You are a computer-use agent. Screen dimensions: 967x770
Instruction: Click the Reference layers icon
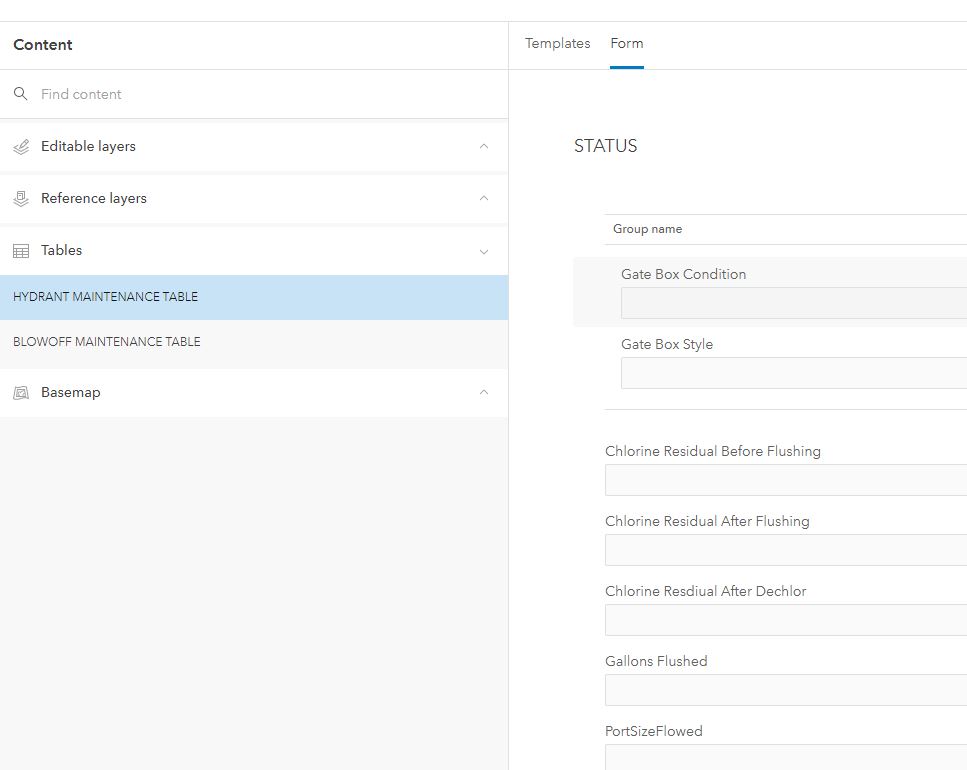tap(21, 198)
